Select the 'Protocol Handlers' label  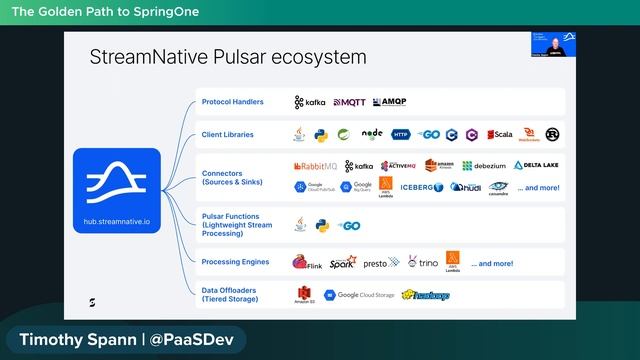tap(233, 102)
